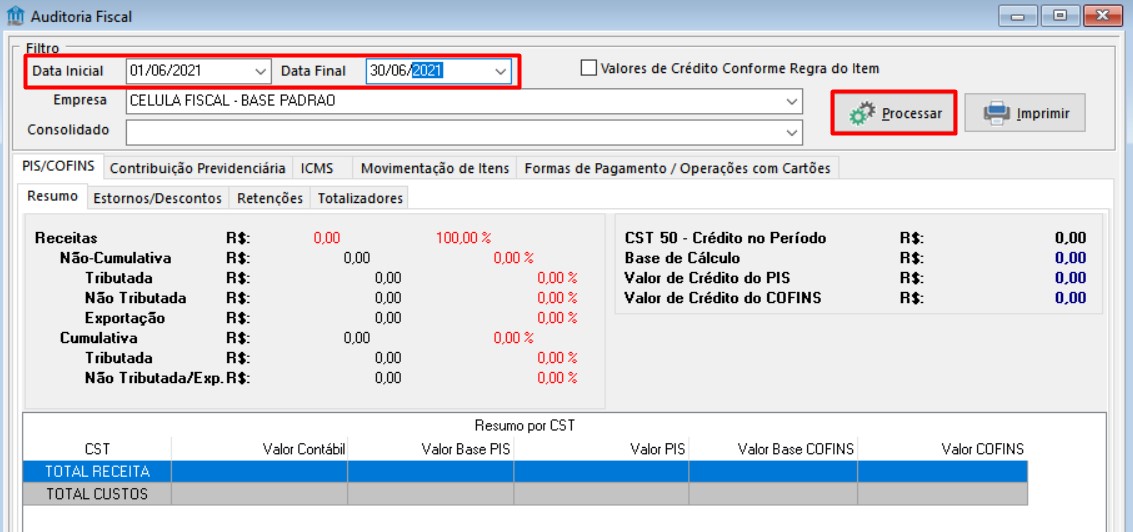Open the Totalizadores sub-tab
Screen dimensions: 1133x532
[360, 198]
